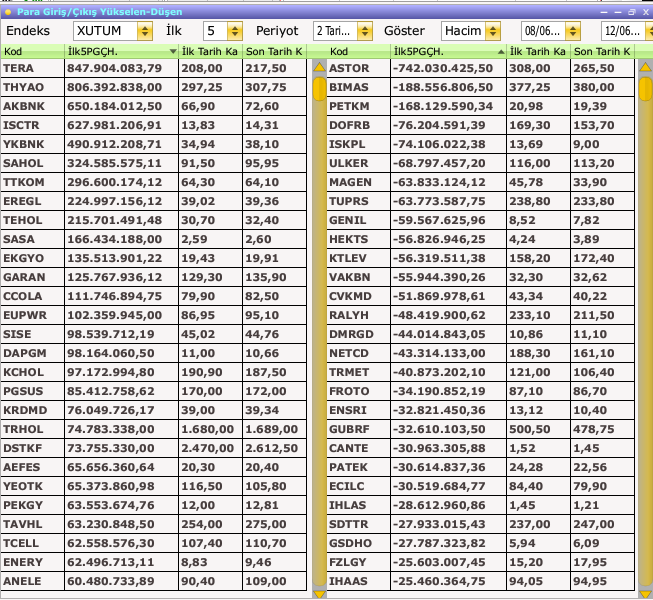The image size is (653, 600).
Task: Click KTLEV value -56.319.511,38
Action: 439,259
